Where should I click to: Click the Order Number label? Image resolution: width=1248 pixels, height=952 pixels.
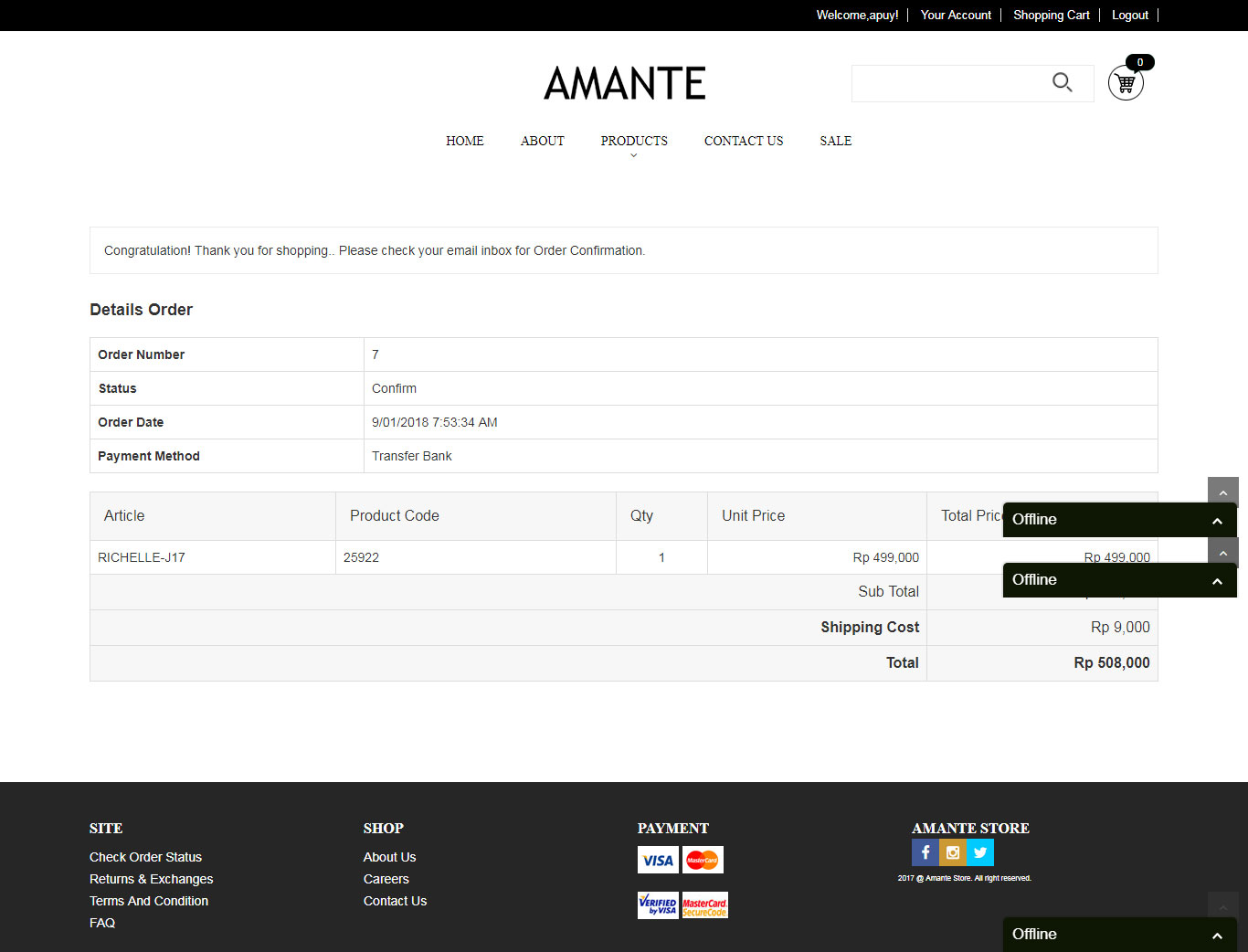pyautogui.click(x=142, y=354)
